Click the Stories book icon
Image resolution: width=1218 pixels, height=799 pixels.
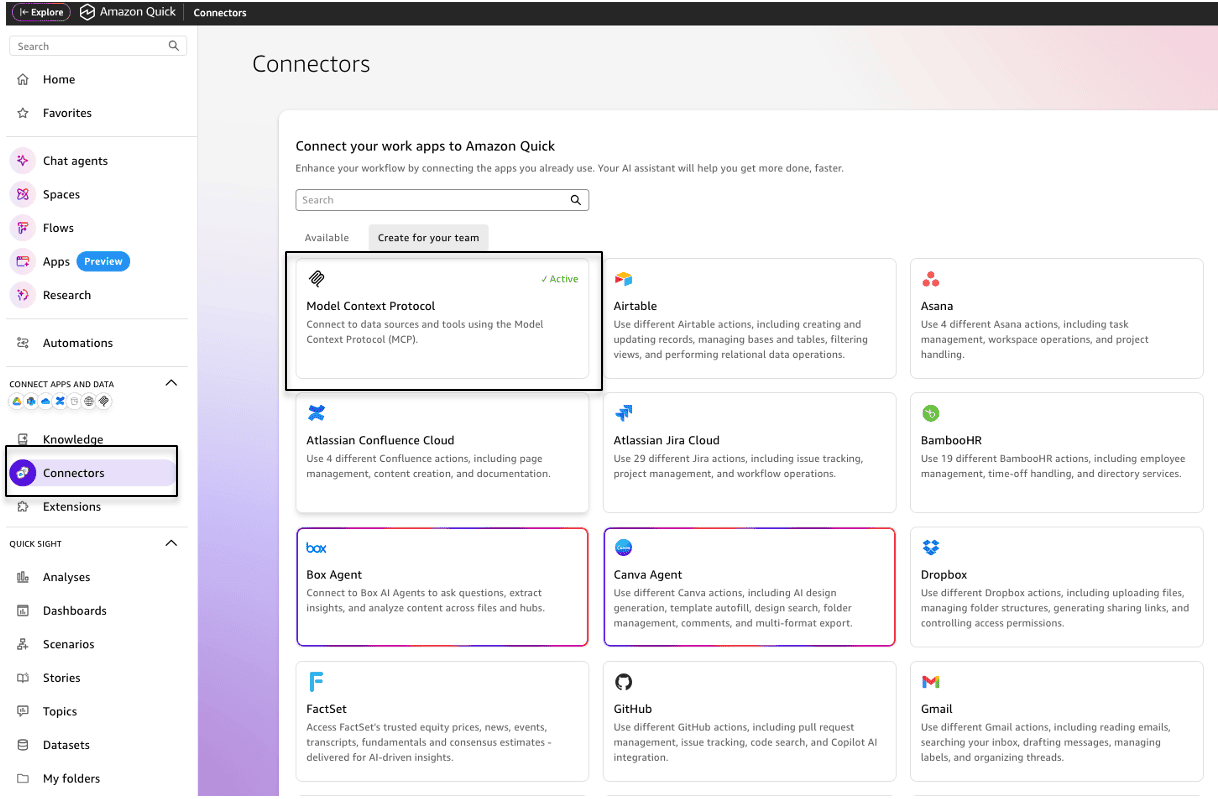23,678
